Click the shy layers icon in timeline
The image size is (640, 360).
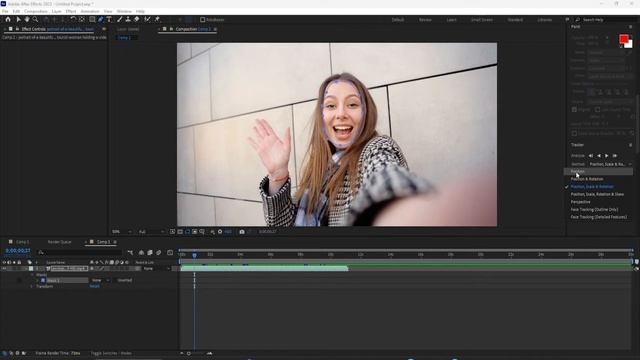tap(141, 253)
